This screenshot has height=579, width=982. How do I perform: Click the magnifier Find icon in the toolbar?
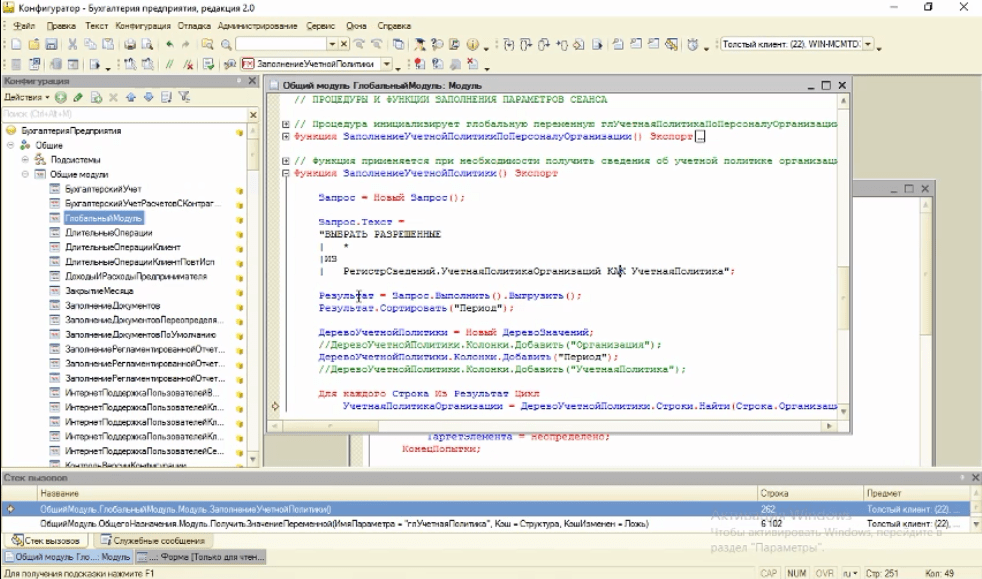226,44
